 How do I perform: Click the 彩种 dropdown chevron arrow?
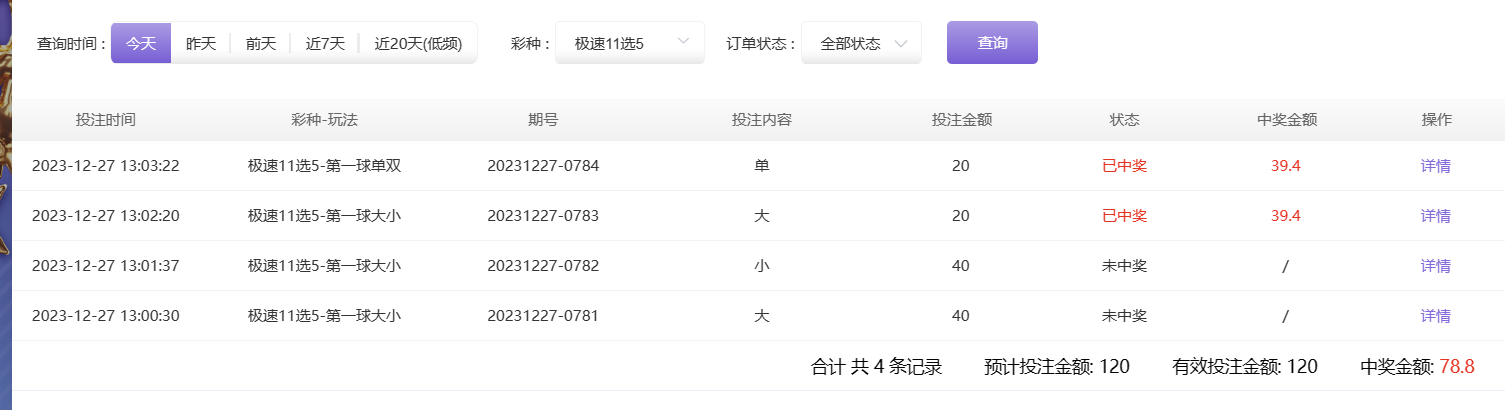tap(684, 42)
